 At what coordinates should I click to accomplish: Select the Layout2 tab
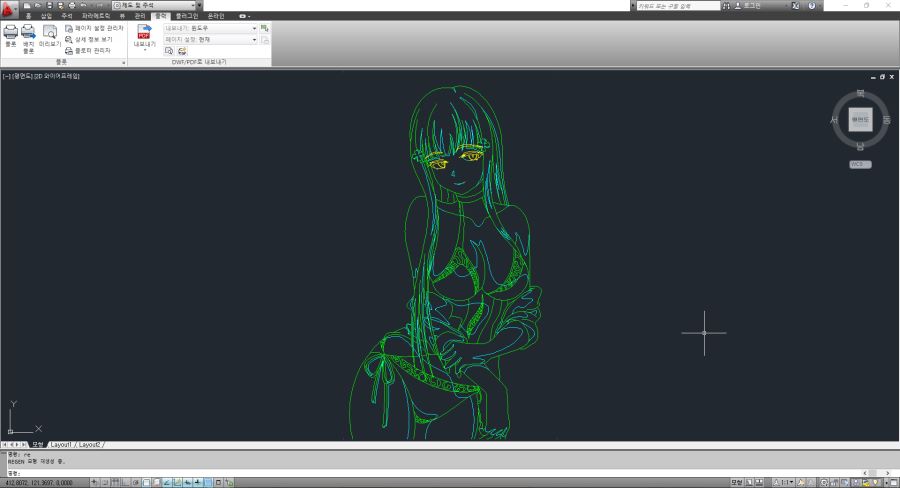90,444
